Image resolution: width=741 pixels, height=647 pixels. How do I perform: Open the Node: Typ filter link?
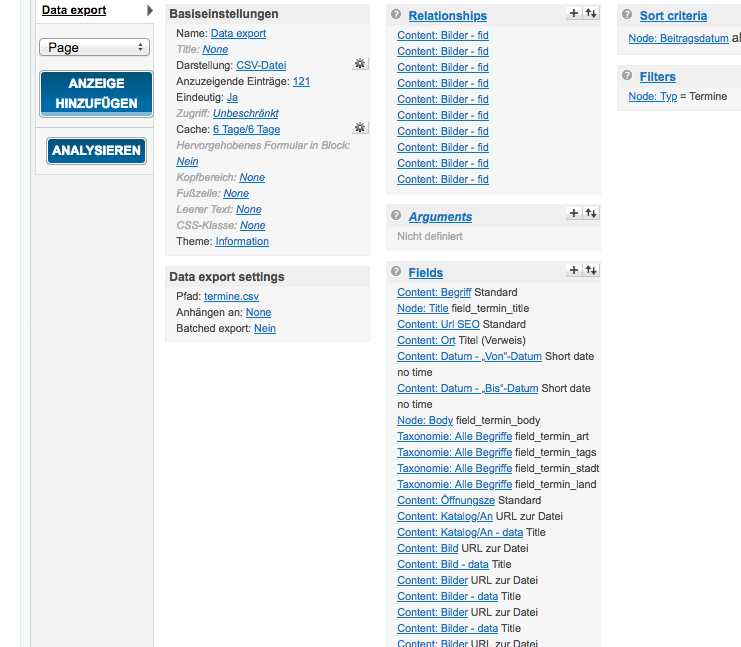[652, 96]
